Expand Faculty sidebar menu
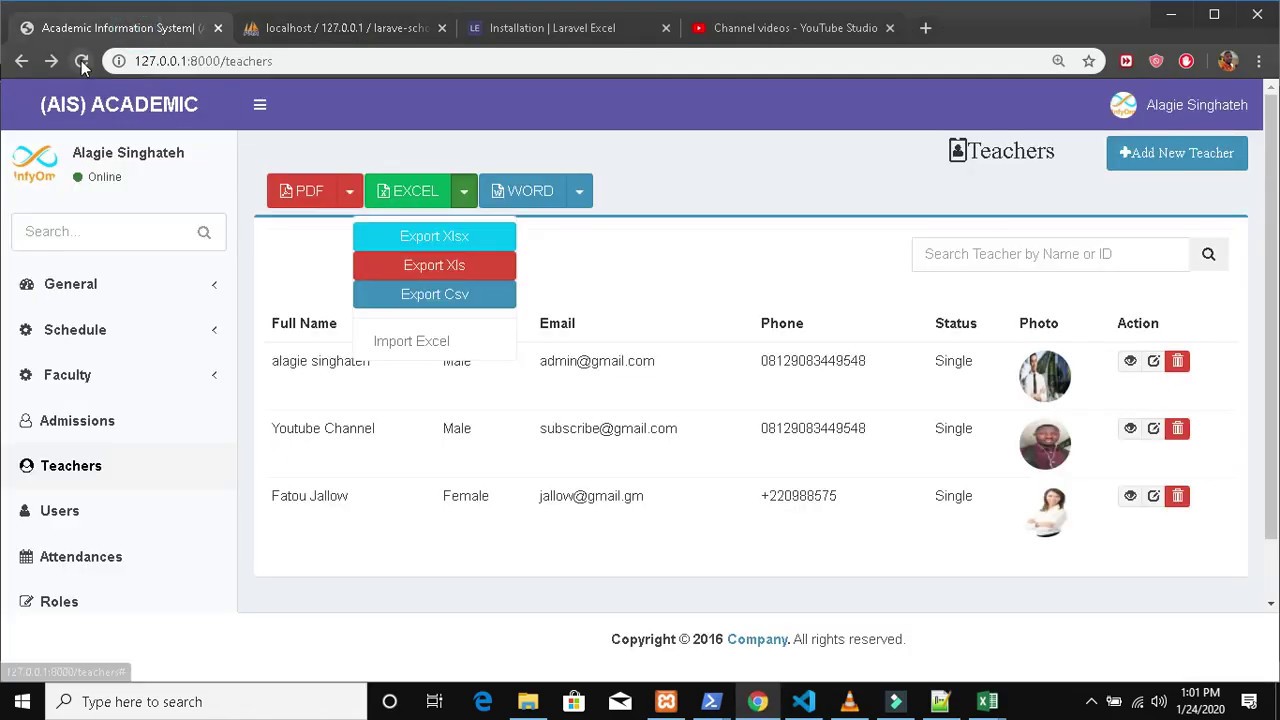1280x720 pixels. (x=118, y=375)
